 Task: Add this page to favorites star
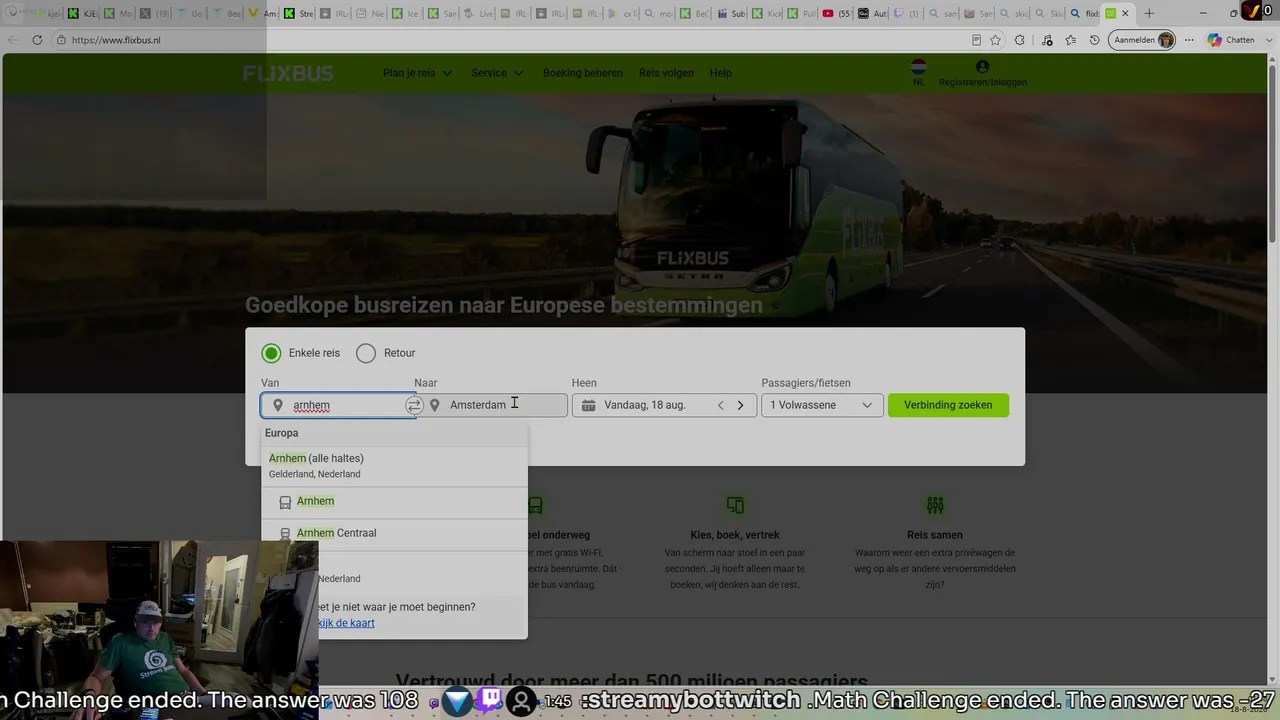[995, 40]
